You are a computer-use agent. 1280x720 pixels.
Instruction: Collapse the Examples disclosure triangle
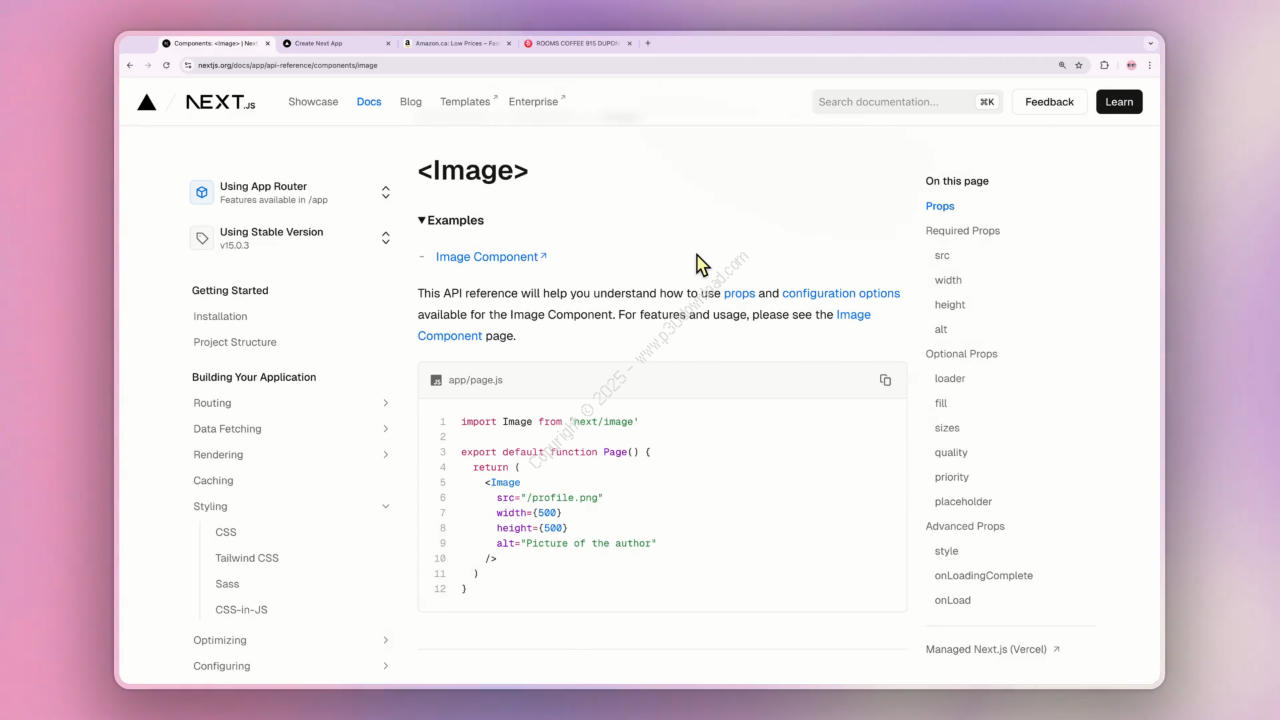(422, 220)
